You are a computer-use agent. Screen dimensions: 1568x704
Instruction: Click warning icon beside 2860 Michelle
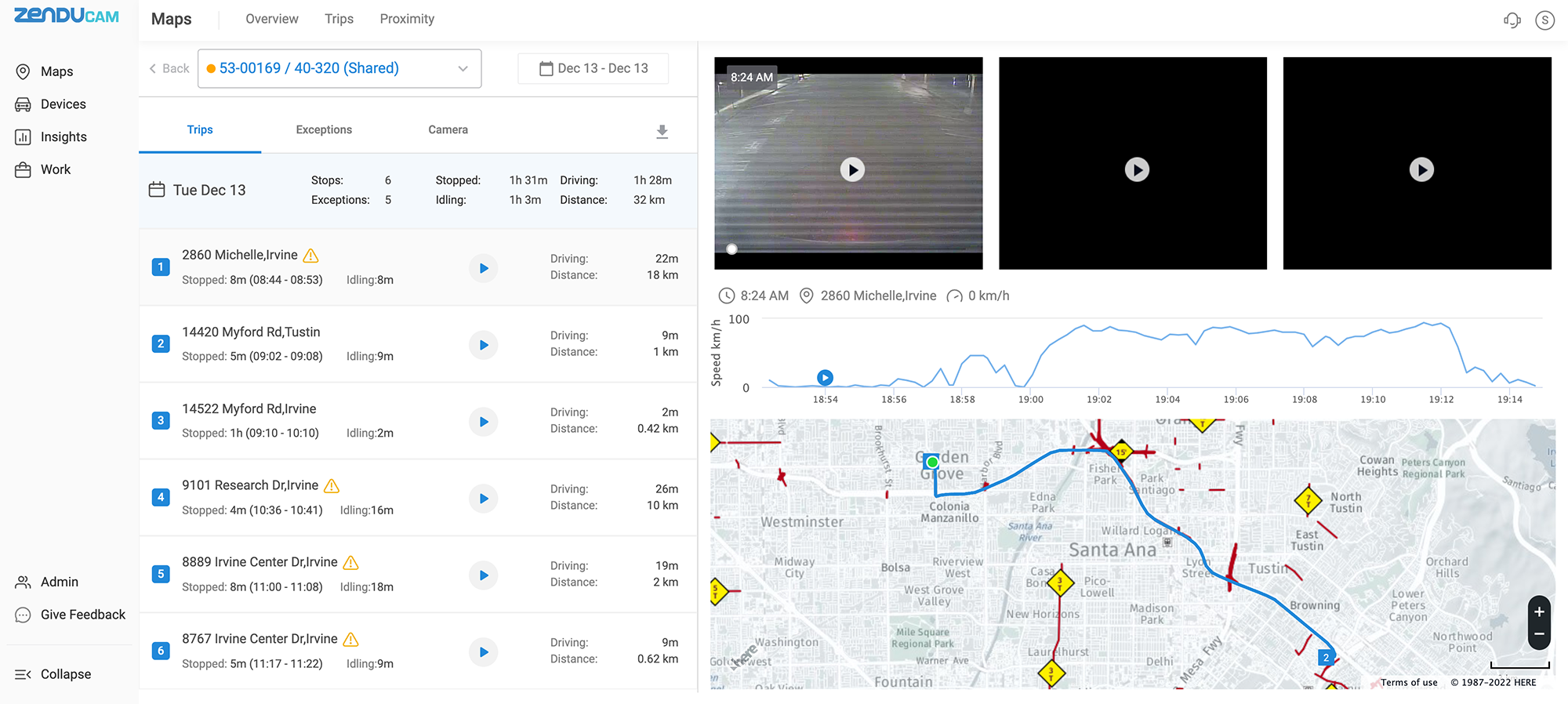[x=310, y=256]
